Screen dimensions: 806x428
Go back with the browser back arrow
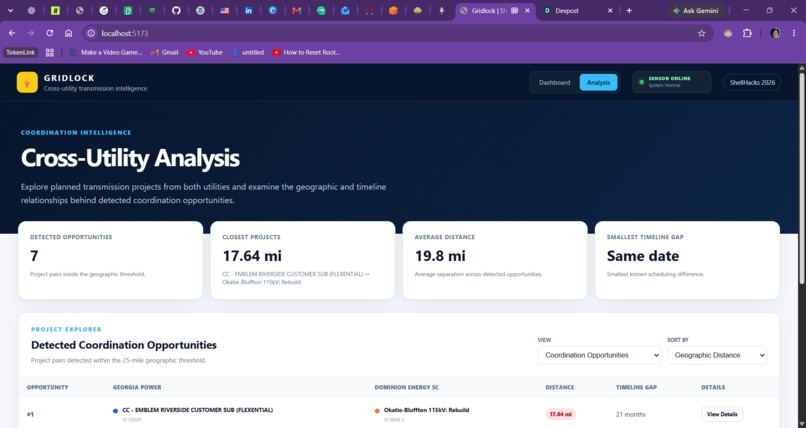click(x=12, y=33)
